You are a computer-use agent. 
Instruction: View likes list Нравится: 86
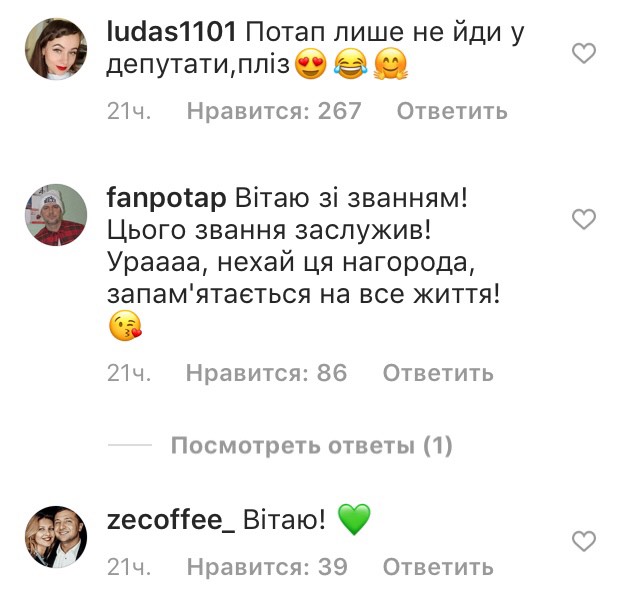tap(267, 373)
